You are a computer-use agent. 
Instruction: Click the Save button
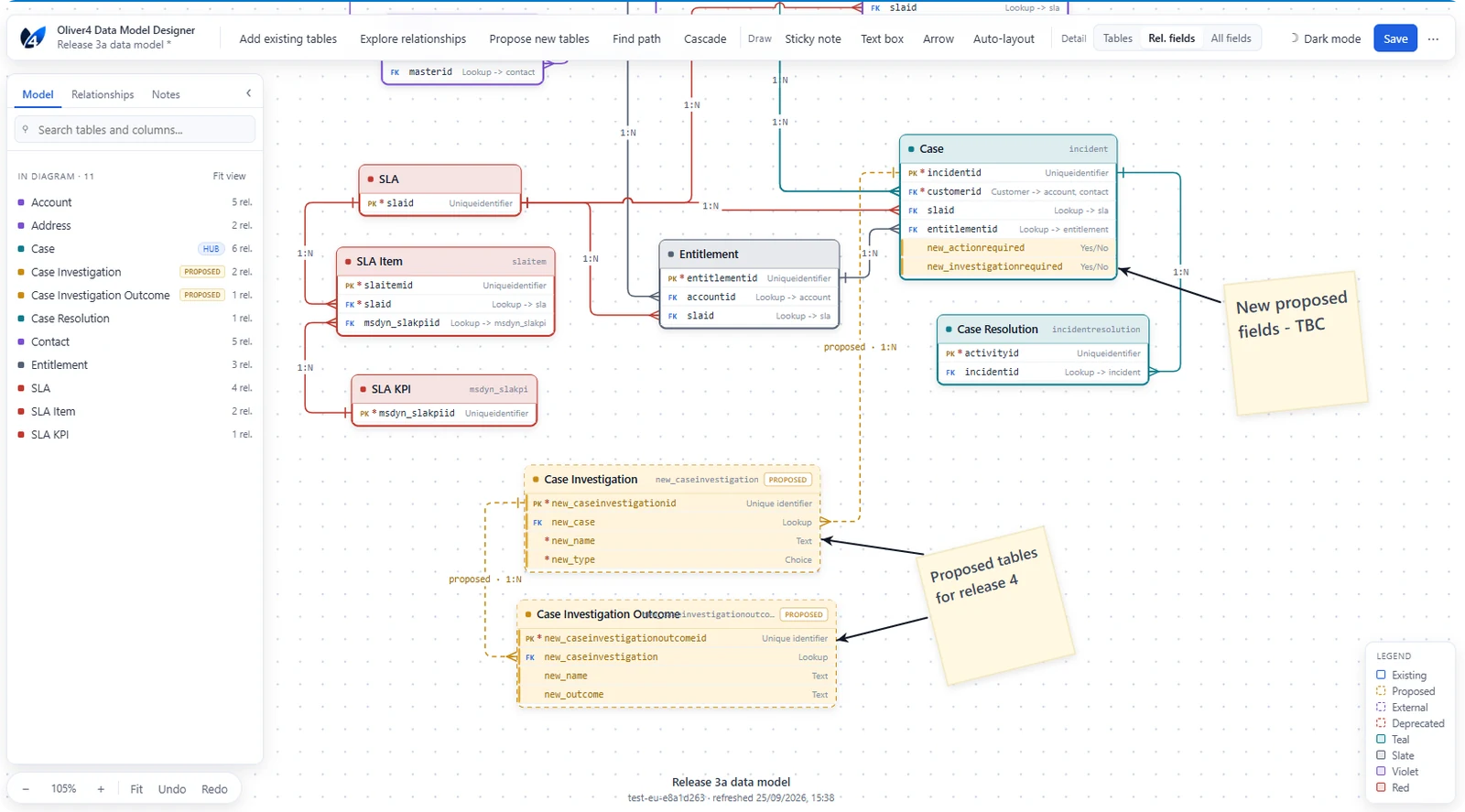click(x=1395, y=38)
